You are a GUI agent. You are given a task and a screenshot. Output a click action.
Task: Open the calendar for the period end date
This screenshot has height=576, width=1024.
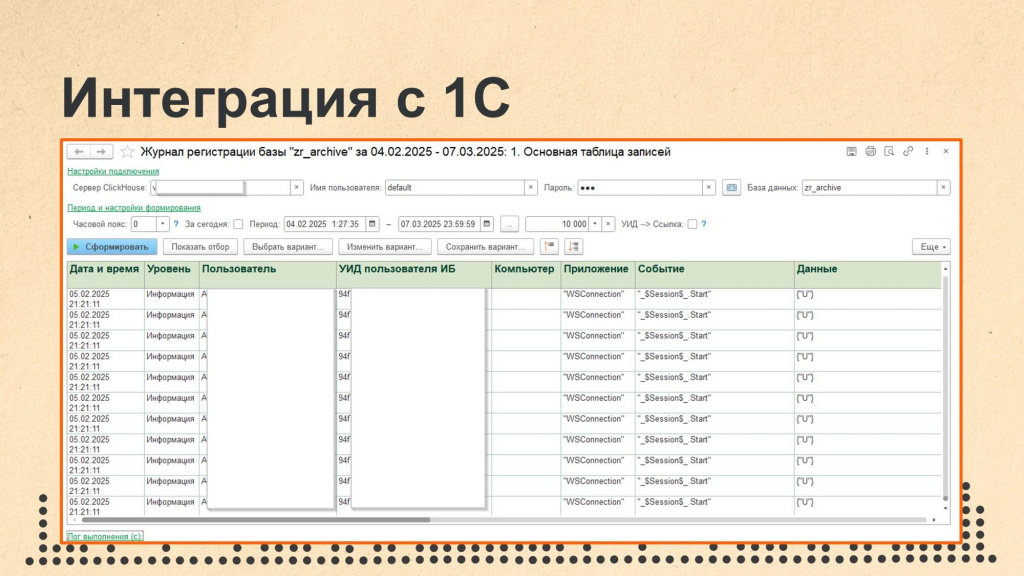[x=487, y=224]
